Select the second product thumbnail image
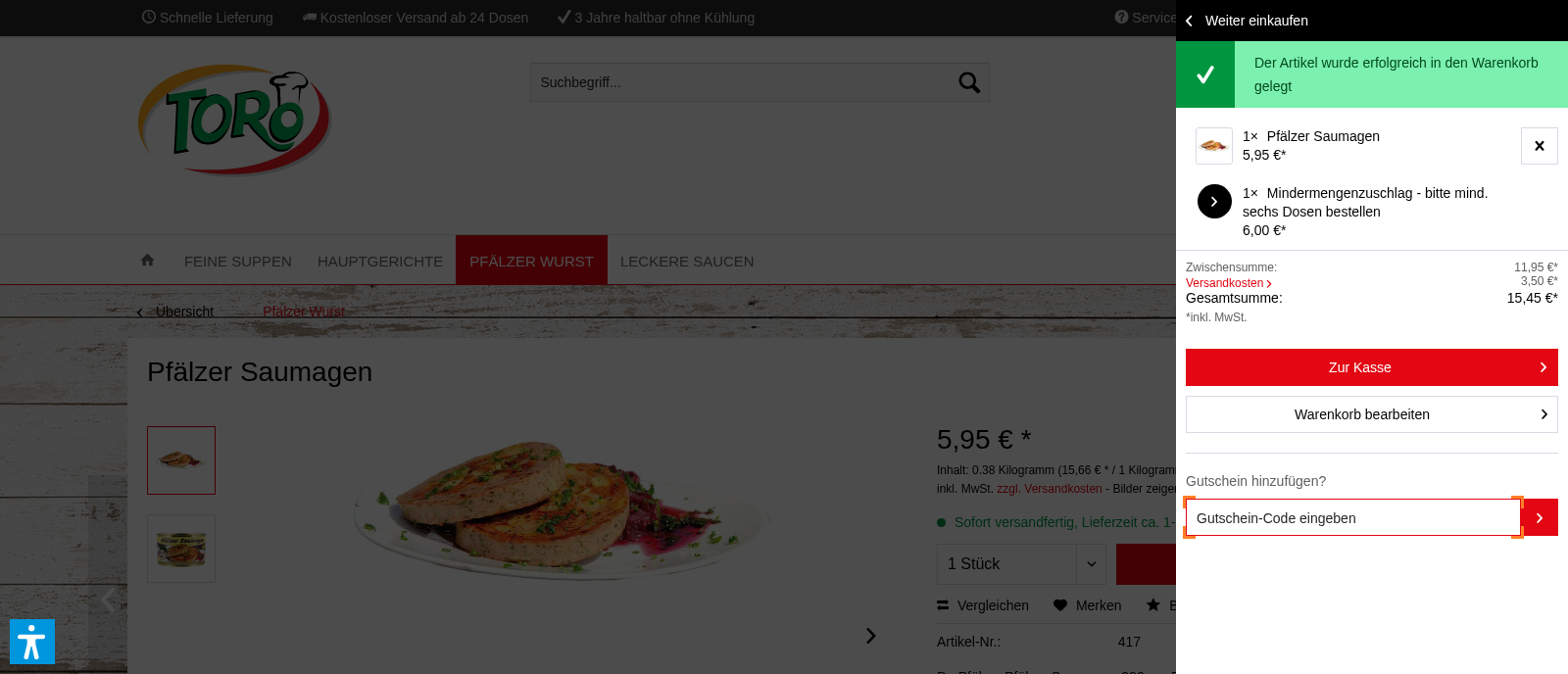The height and width of the screenshot is (674, 1568). click(x=181, y=549)
